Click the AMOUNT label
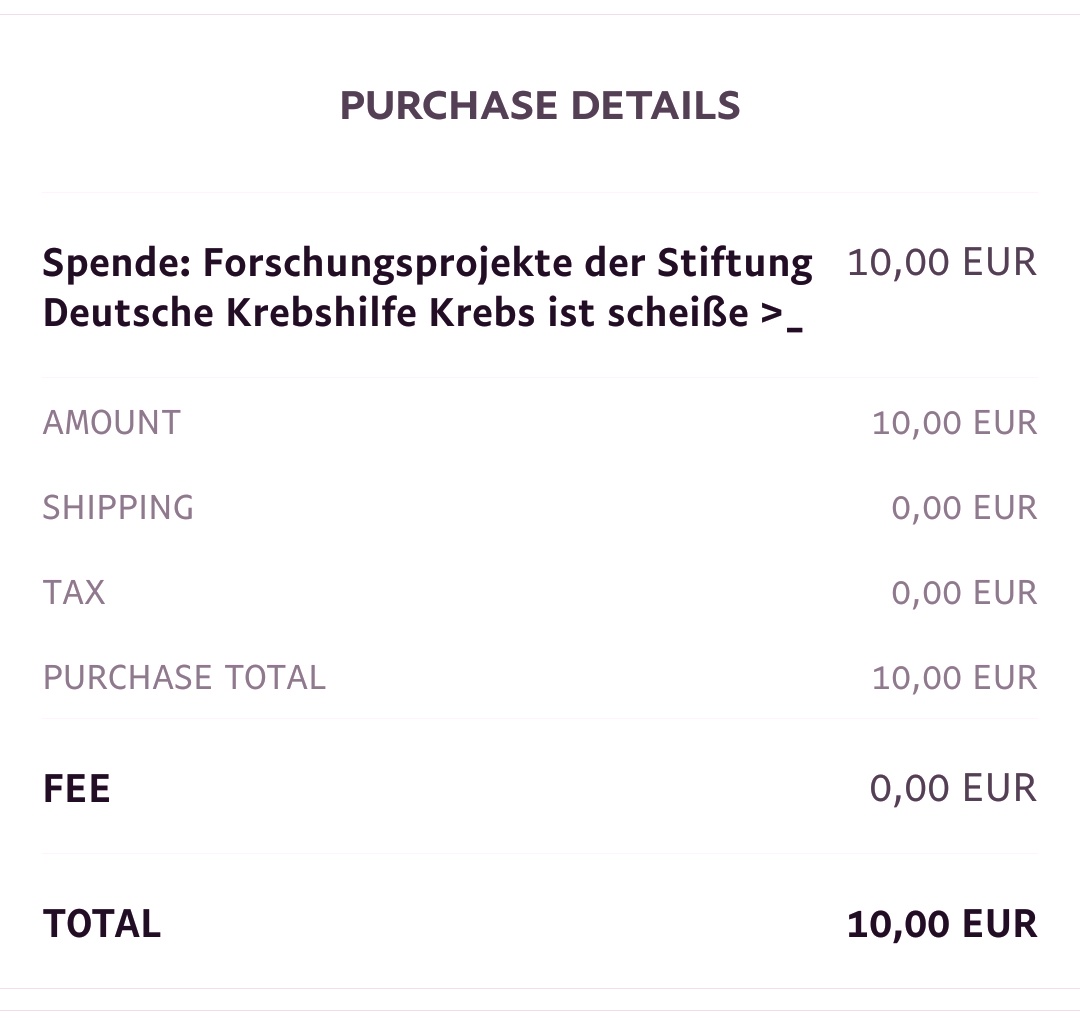Screen dimensions: 1080x1035 click(x=112, y=423)
